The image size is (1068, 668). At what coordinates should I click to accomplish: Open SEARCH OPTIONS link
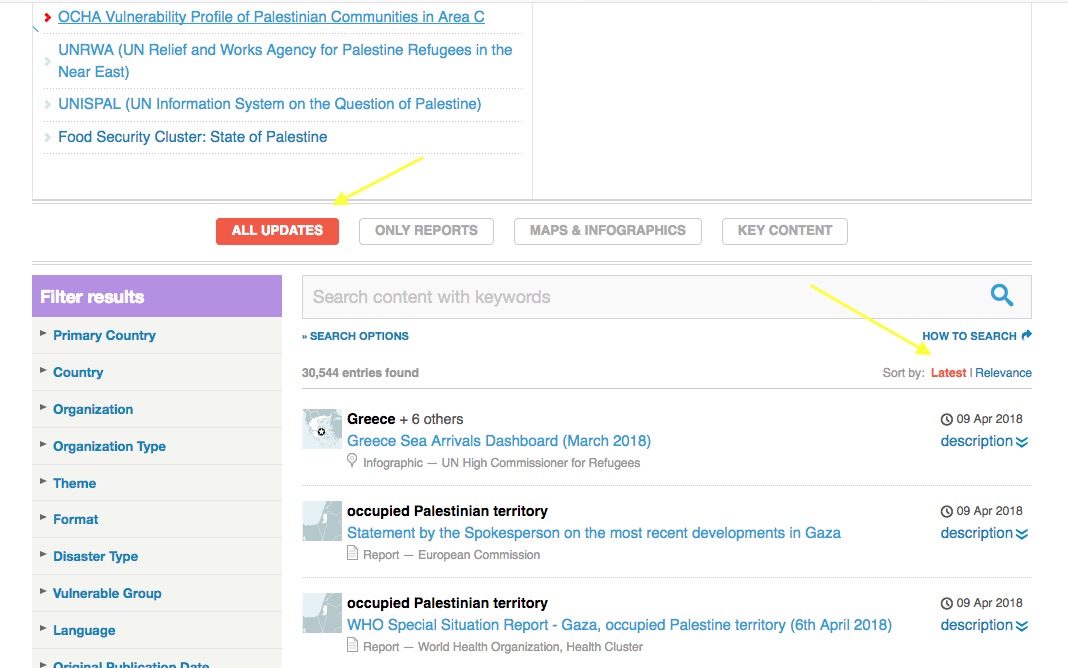tap(356, 336)
